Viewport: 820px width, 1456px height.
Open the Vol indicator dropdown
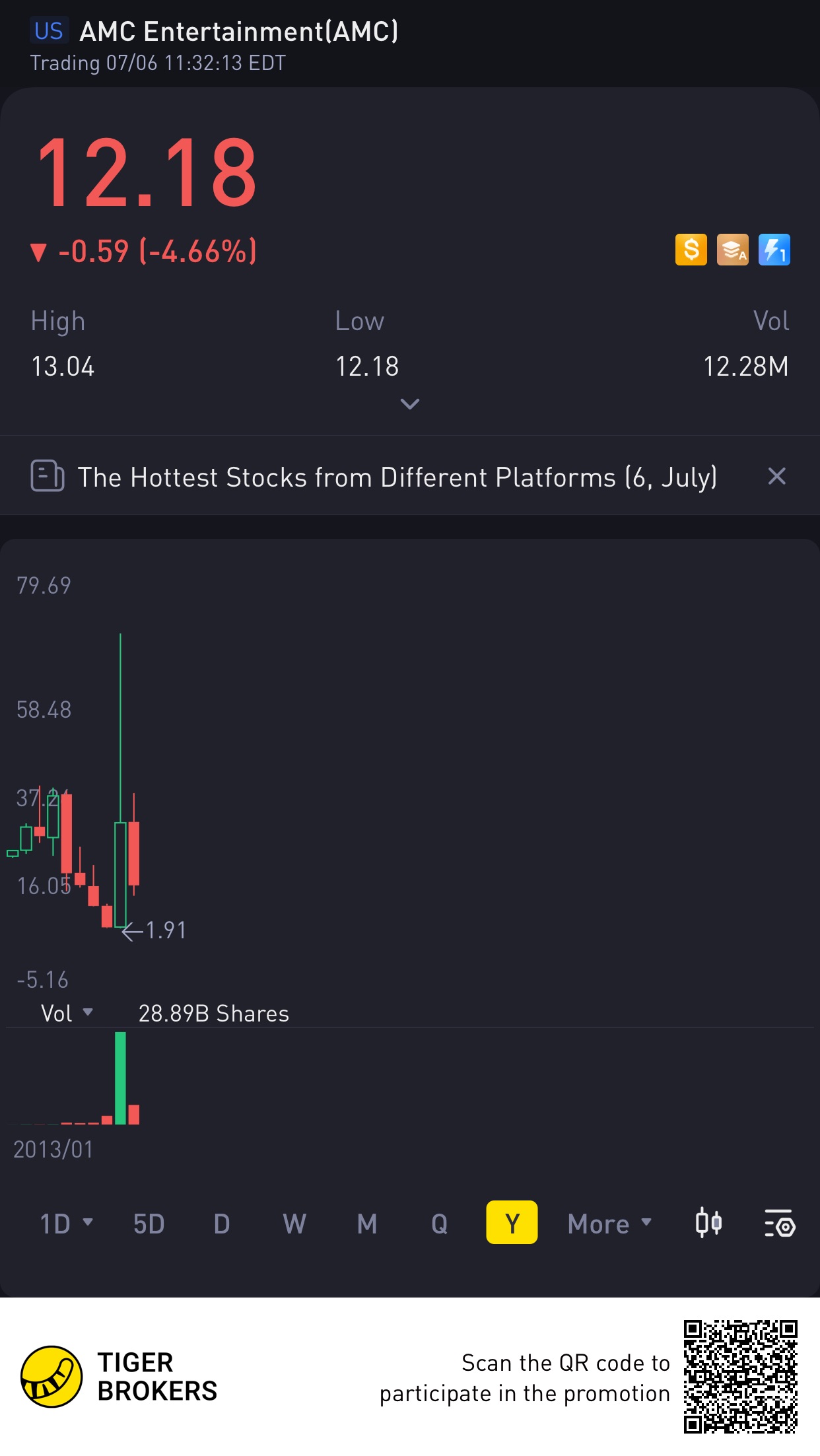click(67, 1014)
